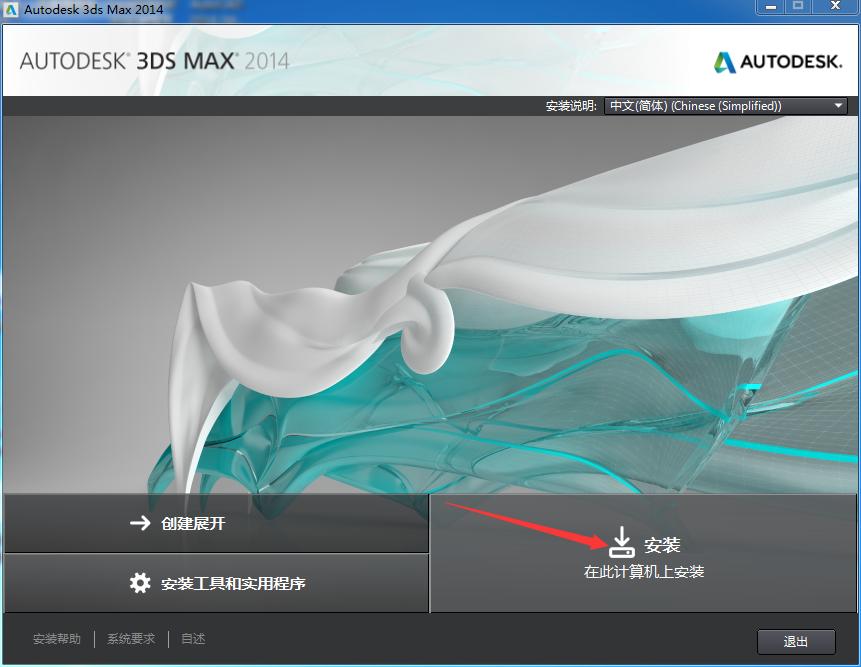This screenshot has width=861, height=667.
Task: View the 系统要求 system requirements link
Action: (129, 638)
